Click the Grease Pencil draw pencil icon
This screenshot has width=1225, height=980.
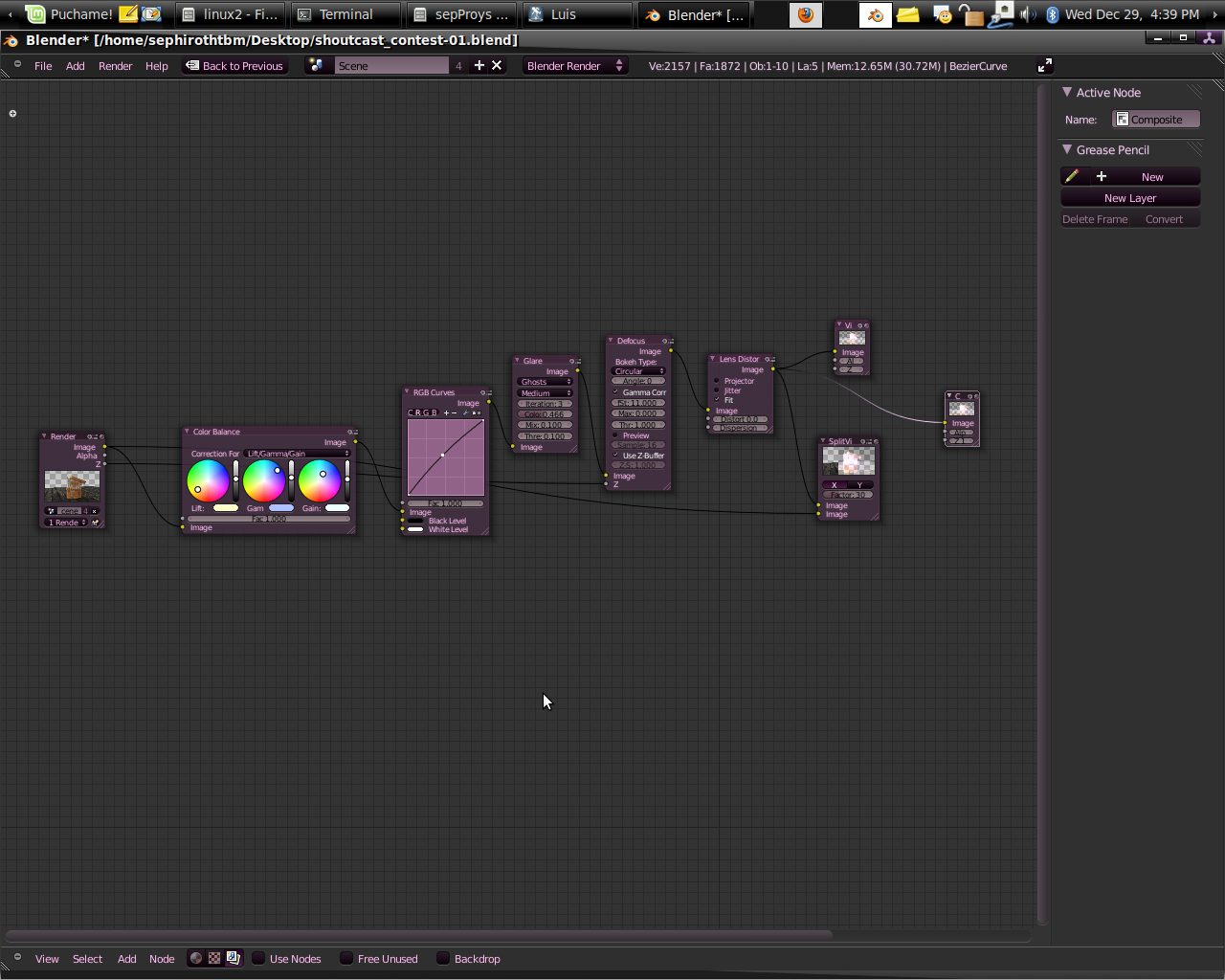[x=1072, y=176]
